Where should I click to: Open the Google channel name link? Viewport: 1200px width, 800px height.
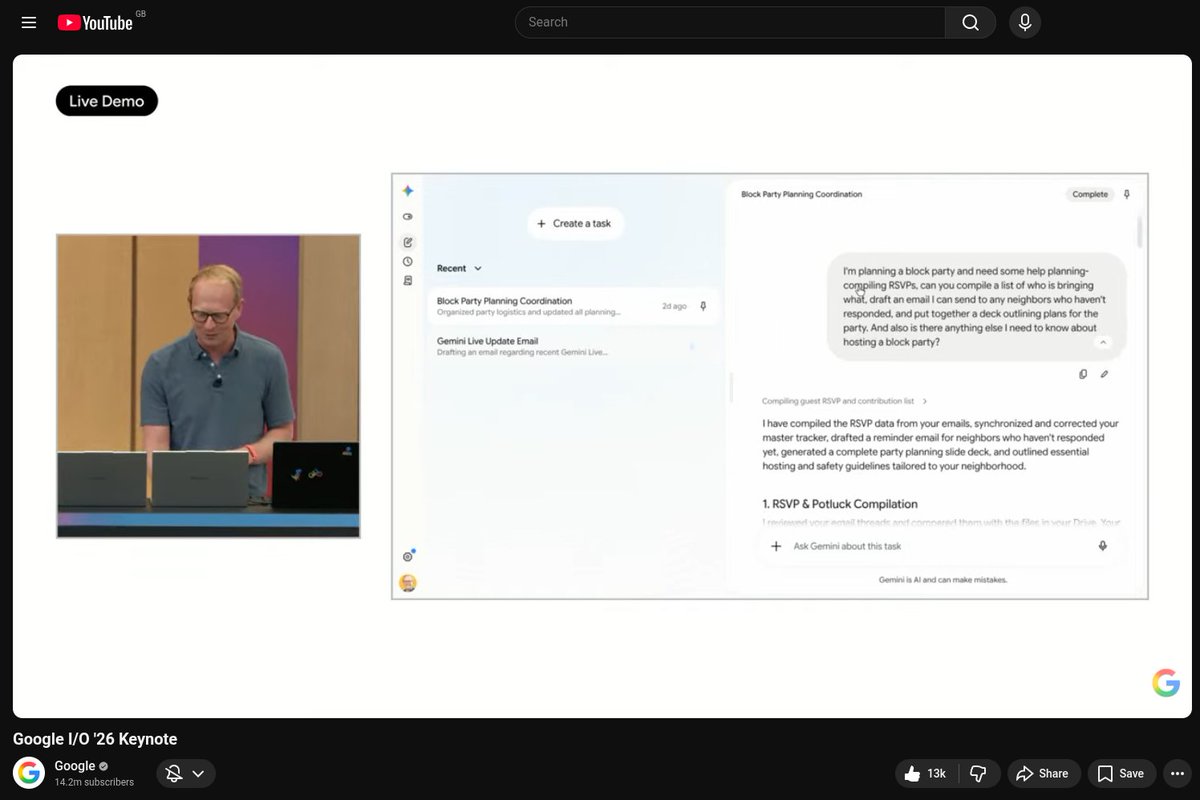[75, 766]
